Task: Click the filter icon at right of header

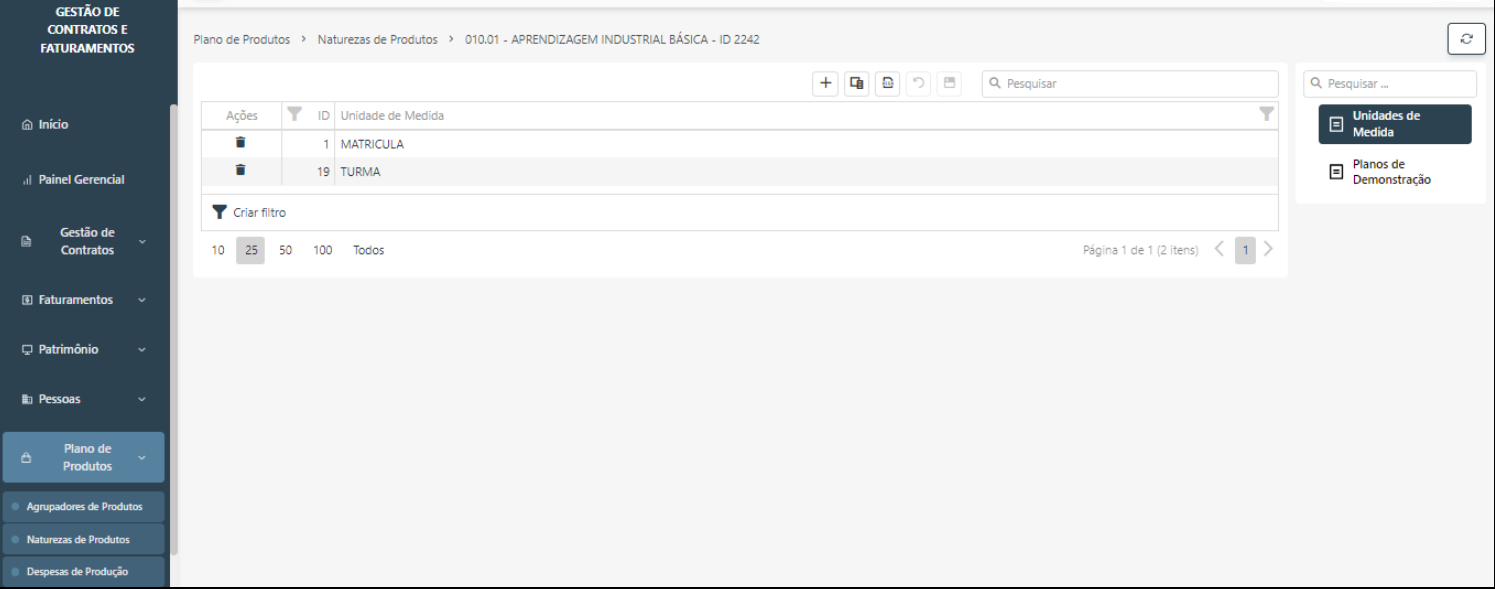Action: tap(1266, 114)
